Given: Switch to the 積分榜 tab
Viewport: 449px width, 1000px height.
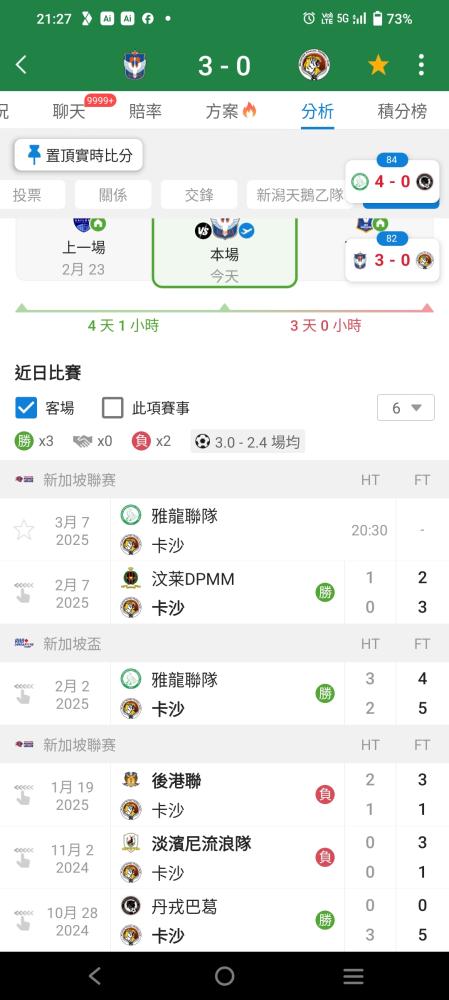Looking at the screenshot, I should [x=402, y=111].
